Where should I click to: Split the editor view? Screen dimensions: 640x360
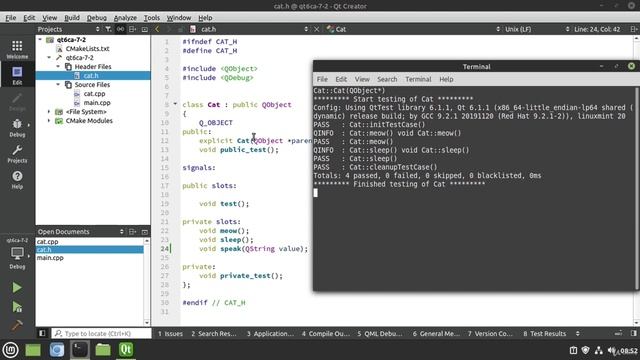[633, 29]
